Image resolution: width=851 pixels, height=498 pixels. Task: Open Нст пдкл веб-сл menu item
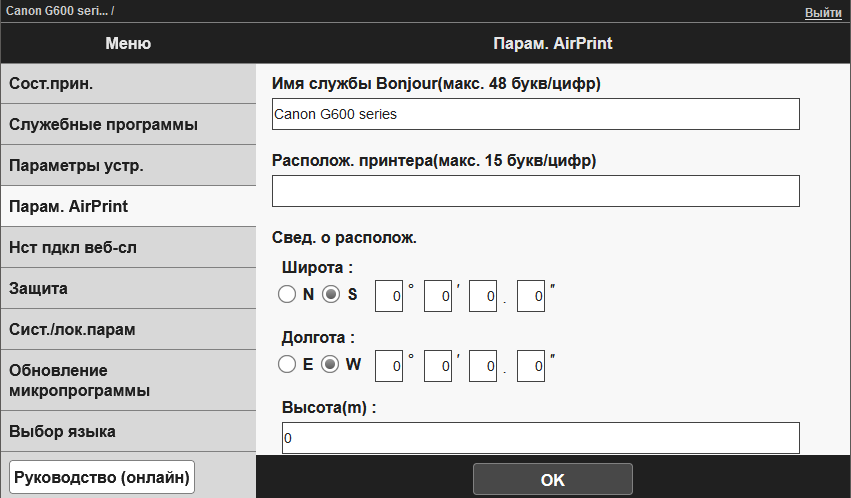[128, 247]
